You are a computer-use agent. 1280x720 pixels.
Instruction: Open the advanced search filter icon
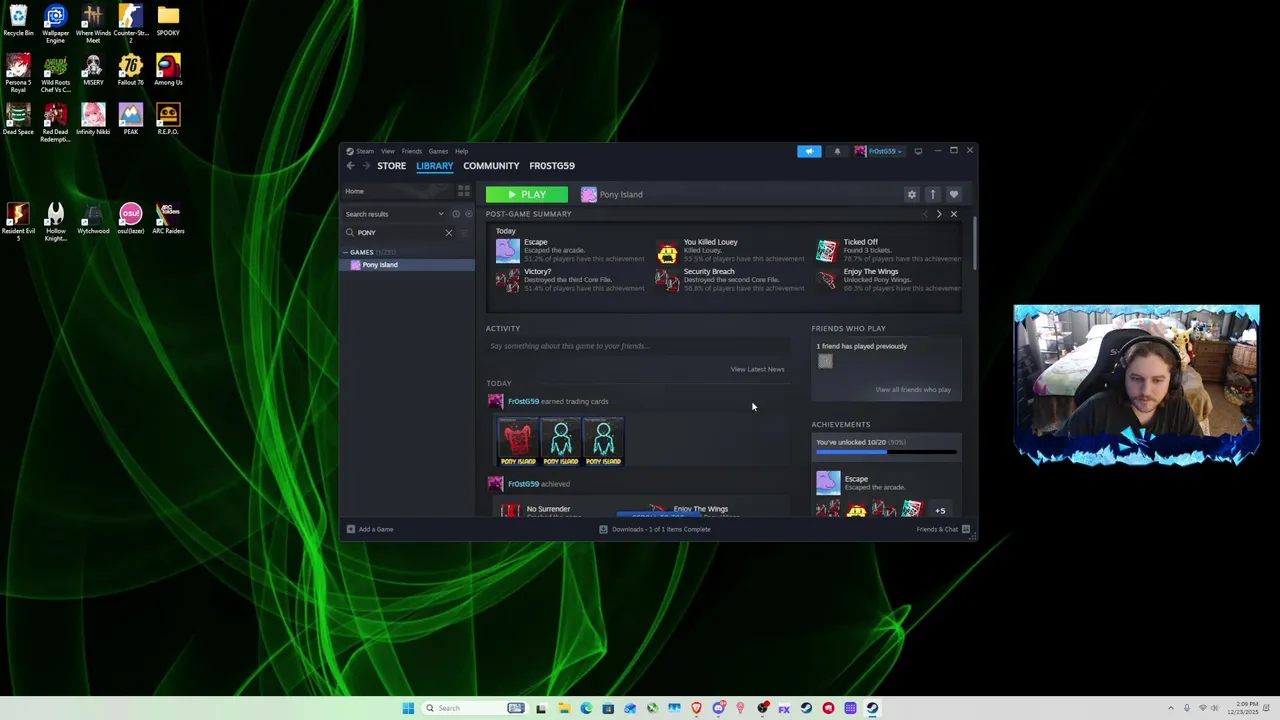pyautogui.click(x=464, y=233)
